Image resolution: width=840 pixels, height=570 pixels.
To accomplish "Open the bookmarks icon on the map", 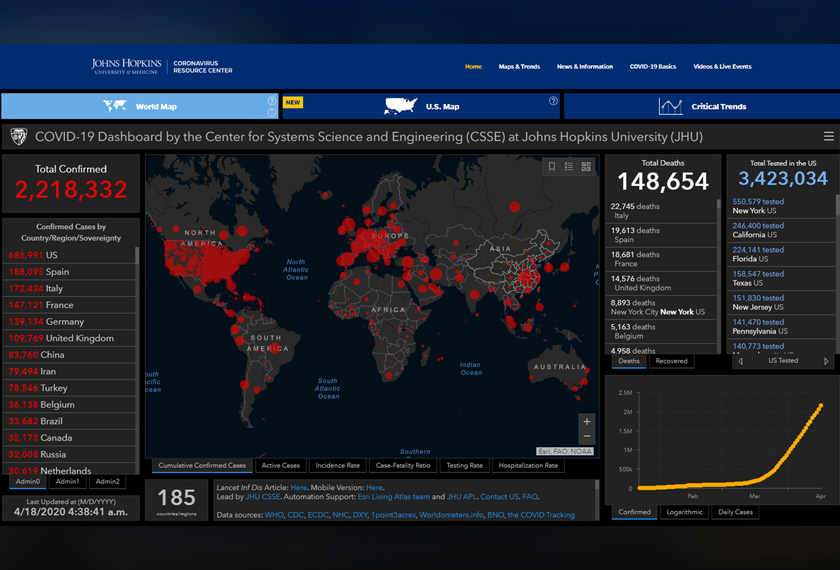I will (x=552, y=167).
